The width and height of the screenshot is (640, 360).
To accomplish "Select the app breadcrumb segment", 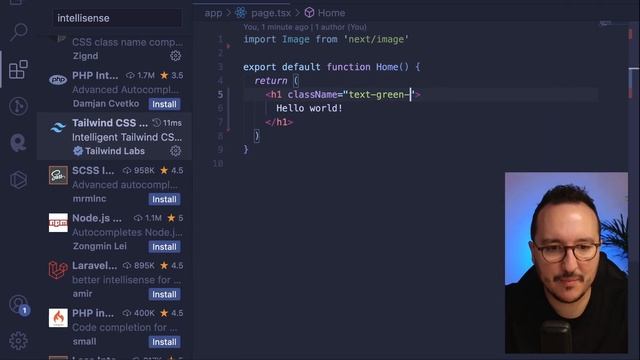I will click(213, 13).
